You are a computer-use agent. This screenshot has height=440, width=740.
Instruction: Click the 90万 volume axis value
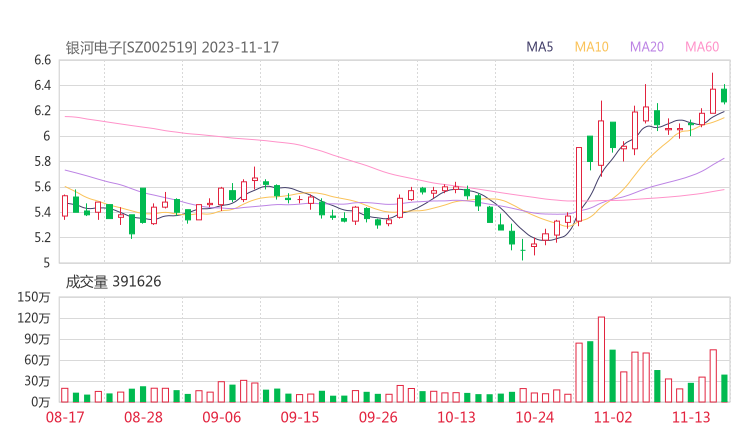pyautogui.click(x=37, y=339)
